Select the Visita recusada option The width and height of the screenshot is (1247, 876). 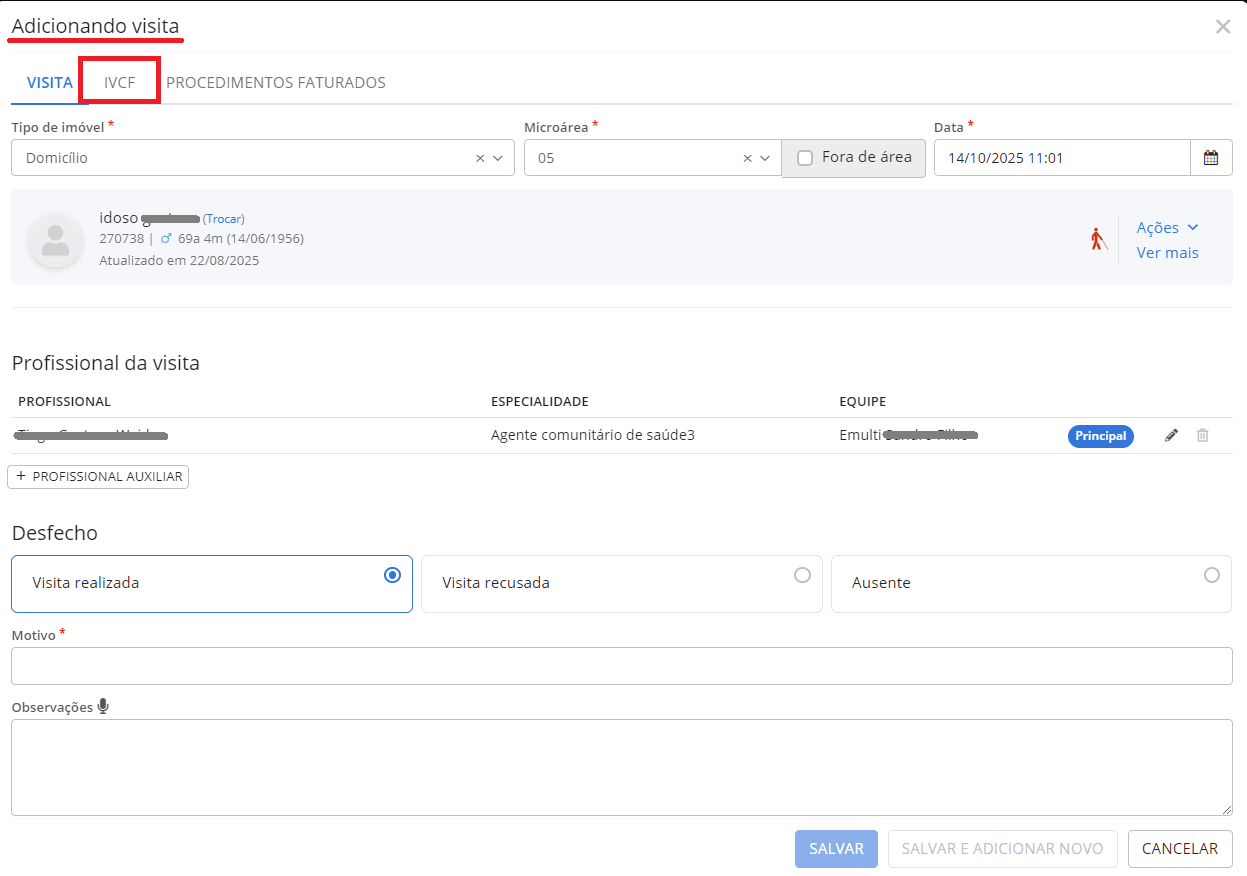[x=801, y=575]
